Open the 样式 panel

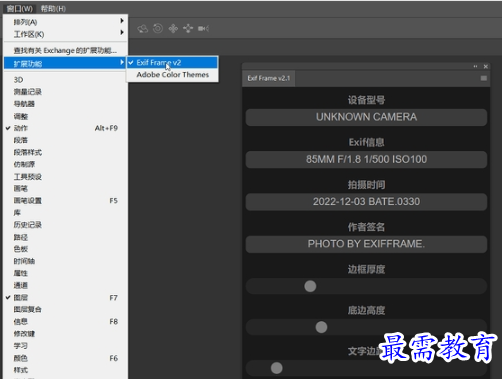66,370
